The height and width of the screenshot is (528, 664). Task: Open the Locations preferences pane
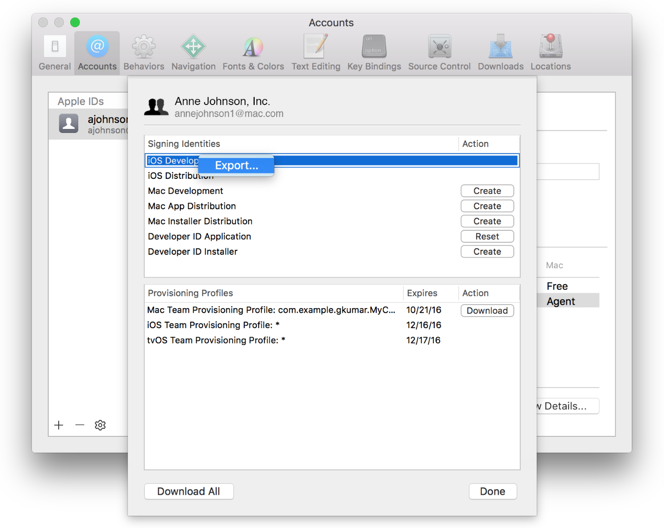pos(551,53)
